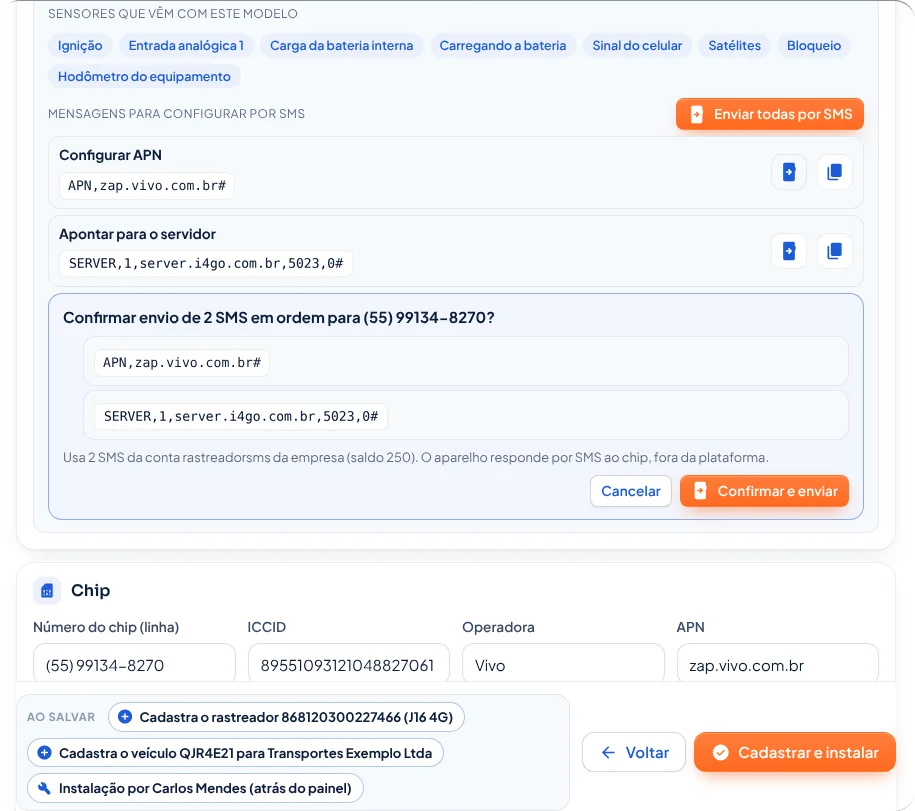Go back with the Voltar button
This screenshot has width=915, height=811.
pos(634,753)
